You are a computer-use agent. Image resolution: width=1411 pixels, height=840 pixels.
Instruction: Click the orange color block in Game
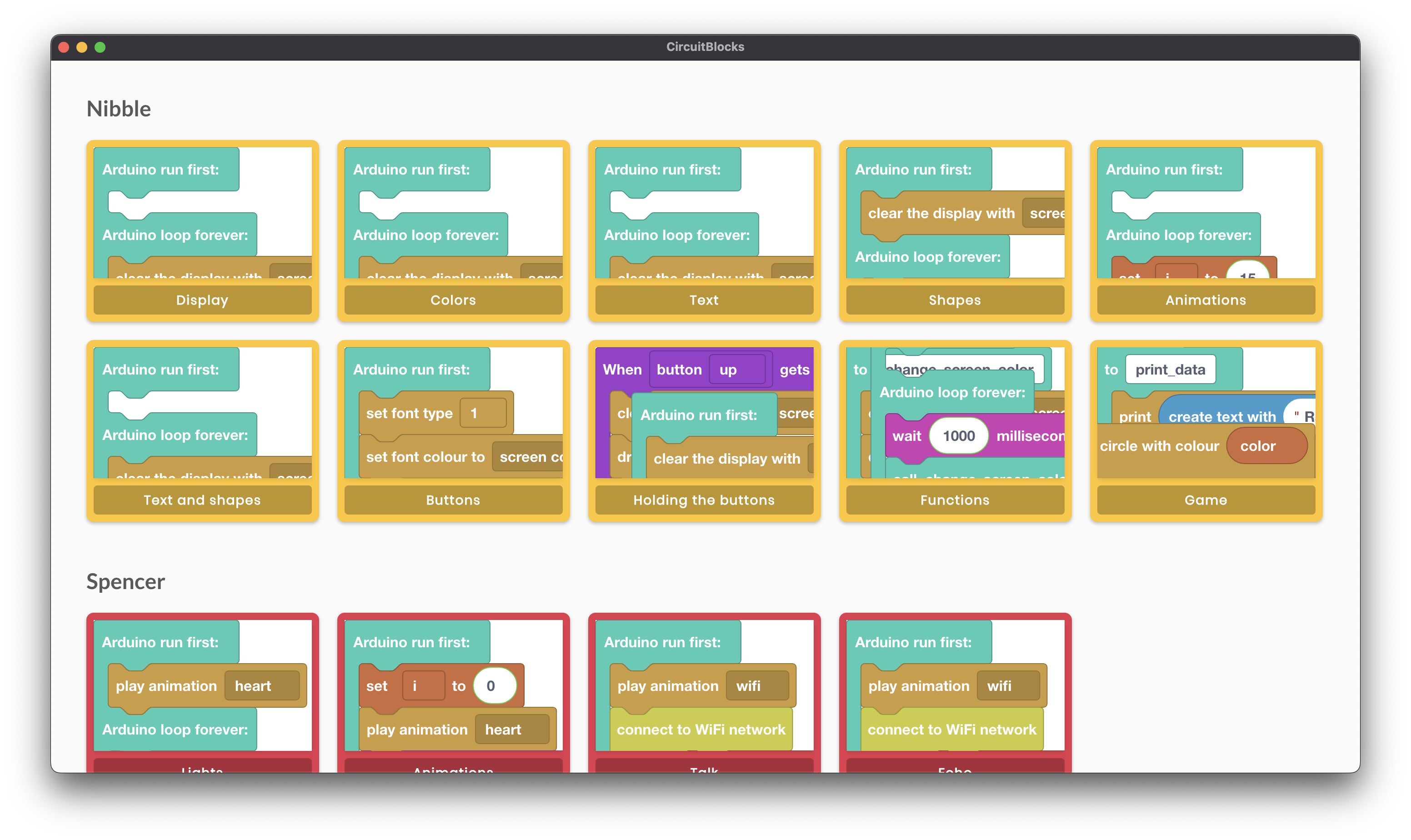(1266, 446)
